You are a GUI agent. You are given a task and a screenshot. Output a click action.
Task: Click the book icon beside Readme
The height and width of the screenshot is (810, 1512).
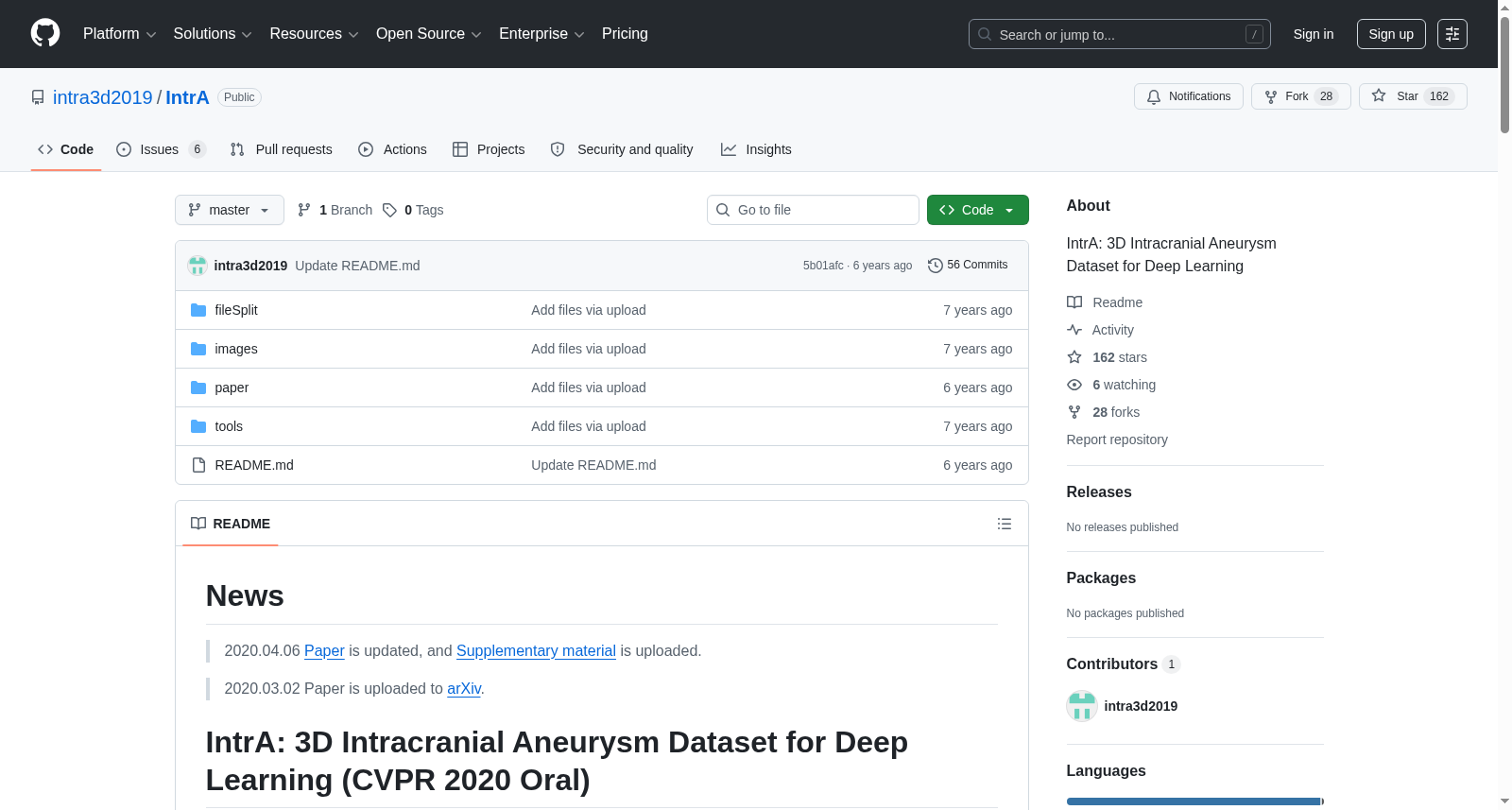pyautogui.click(x=1074, y=302)
